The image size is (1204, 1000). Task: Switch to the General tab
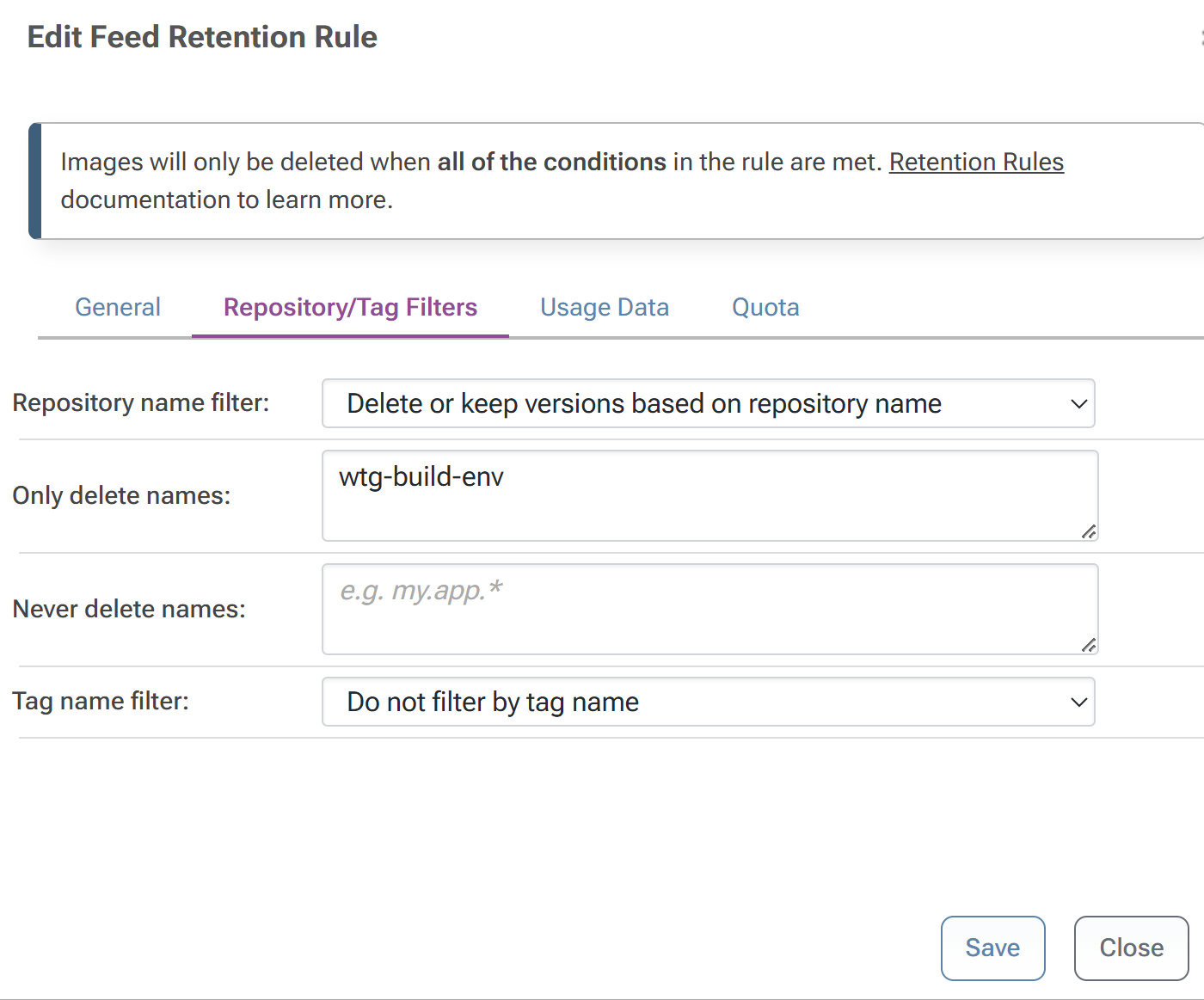118,307
